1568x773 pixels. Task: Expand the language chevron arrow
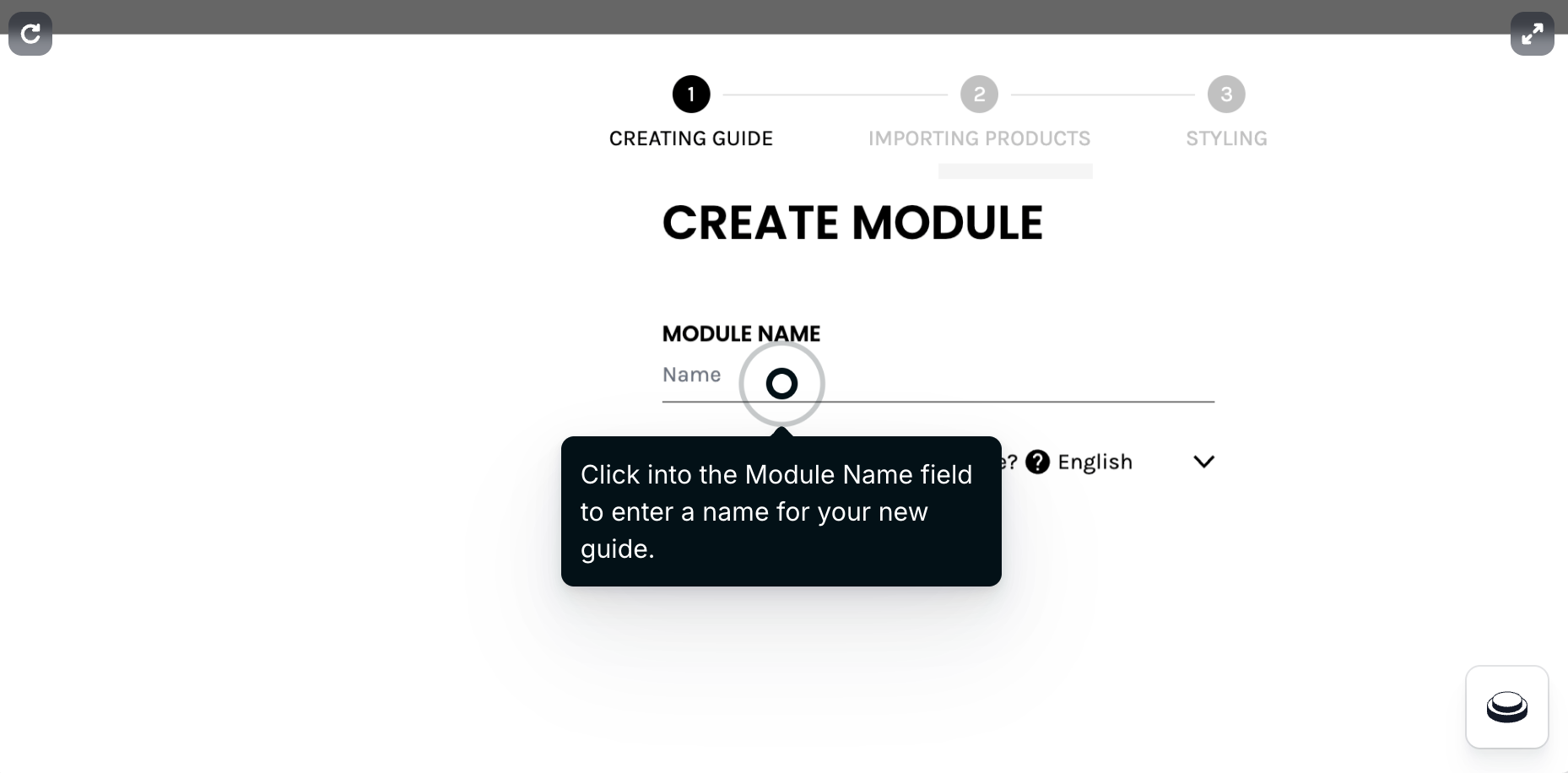point(1203,462)
